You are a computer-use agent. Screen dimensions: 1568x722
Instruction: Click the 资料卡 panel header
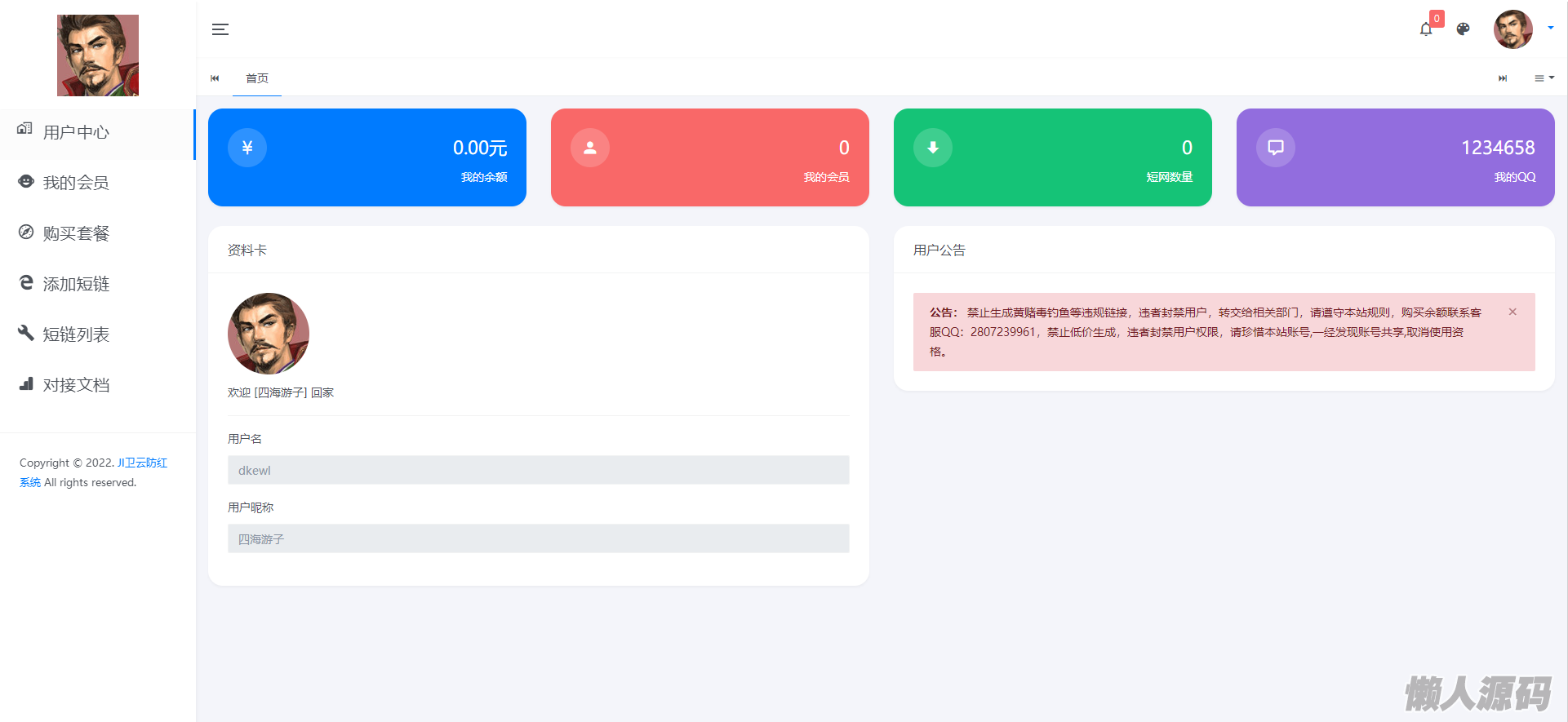click(x=539, y=250)
